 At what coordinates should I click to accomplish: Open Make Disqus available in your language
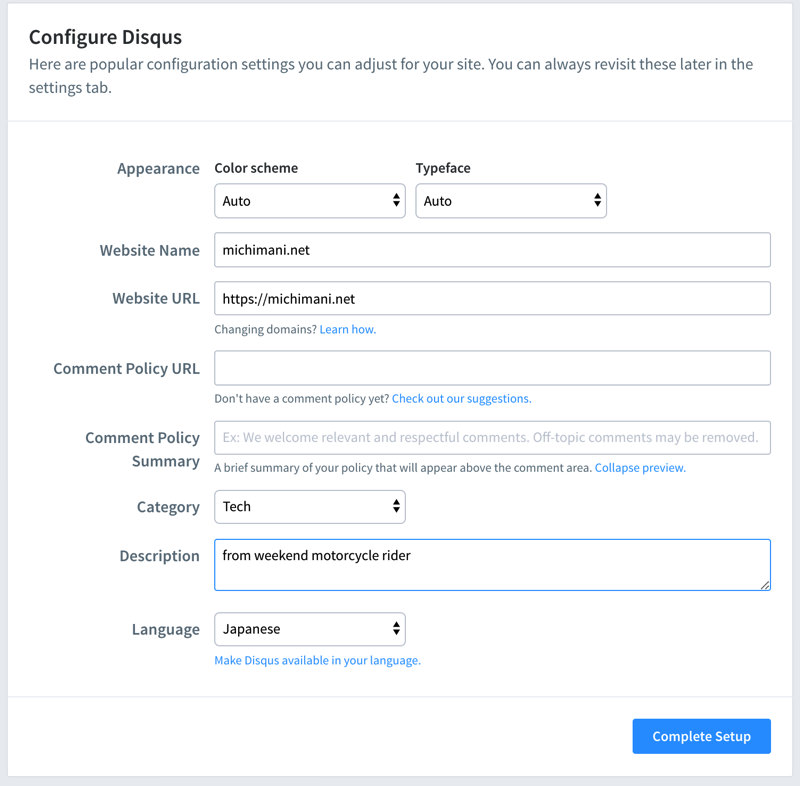[318, 660]
